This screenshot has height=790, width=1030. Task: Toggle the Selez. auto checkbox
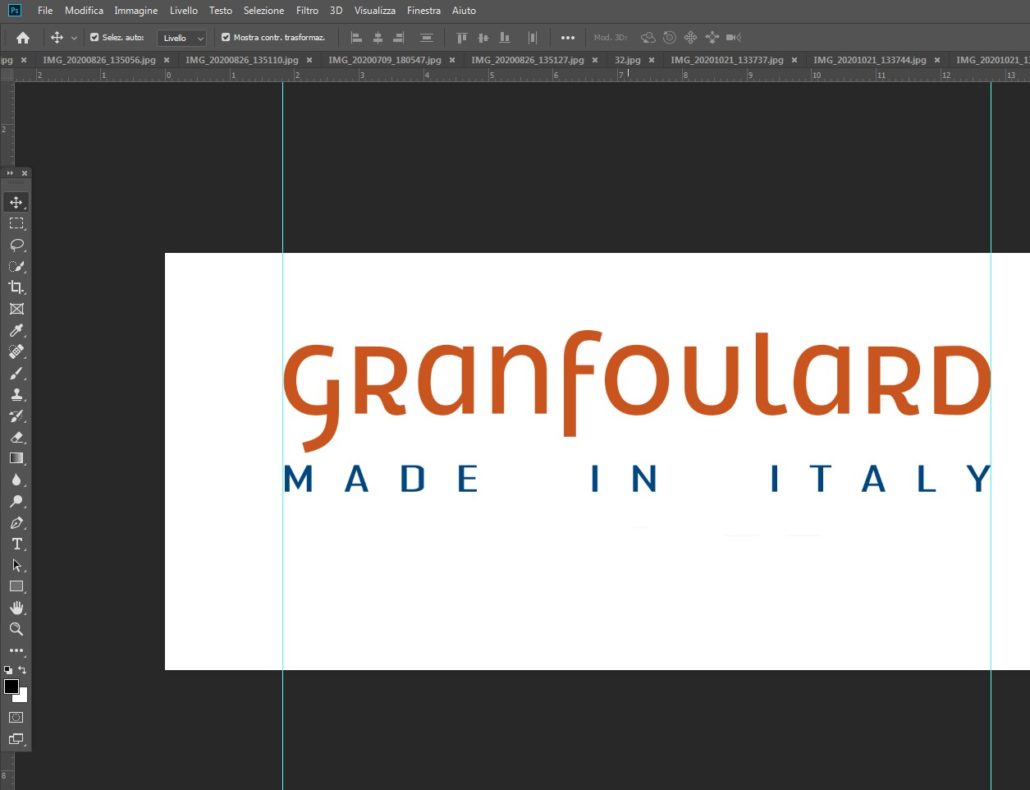point(94,37)
